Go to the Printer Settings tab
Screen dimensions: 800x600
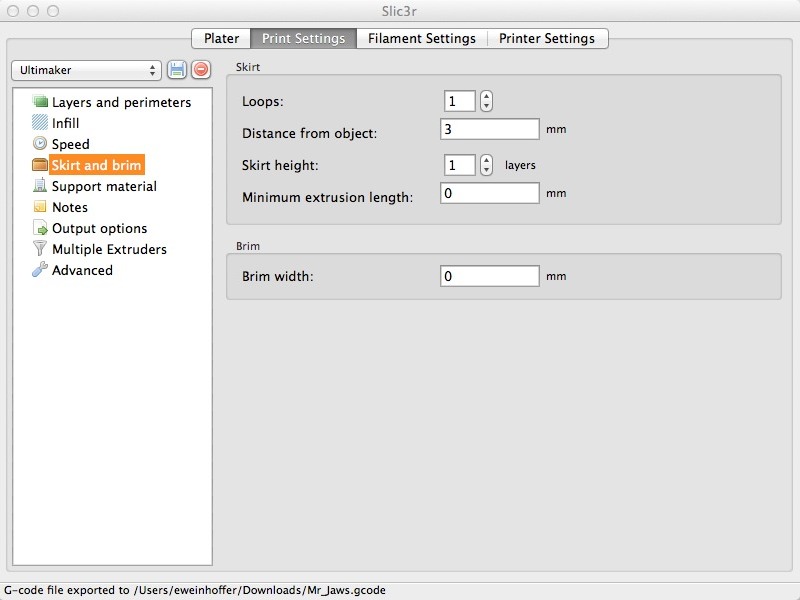[547, 38]
